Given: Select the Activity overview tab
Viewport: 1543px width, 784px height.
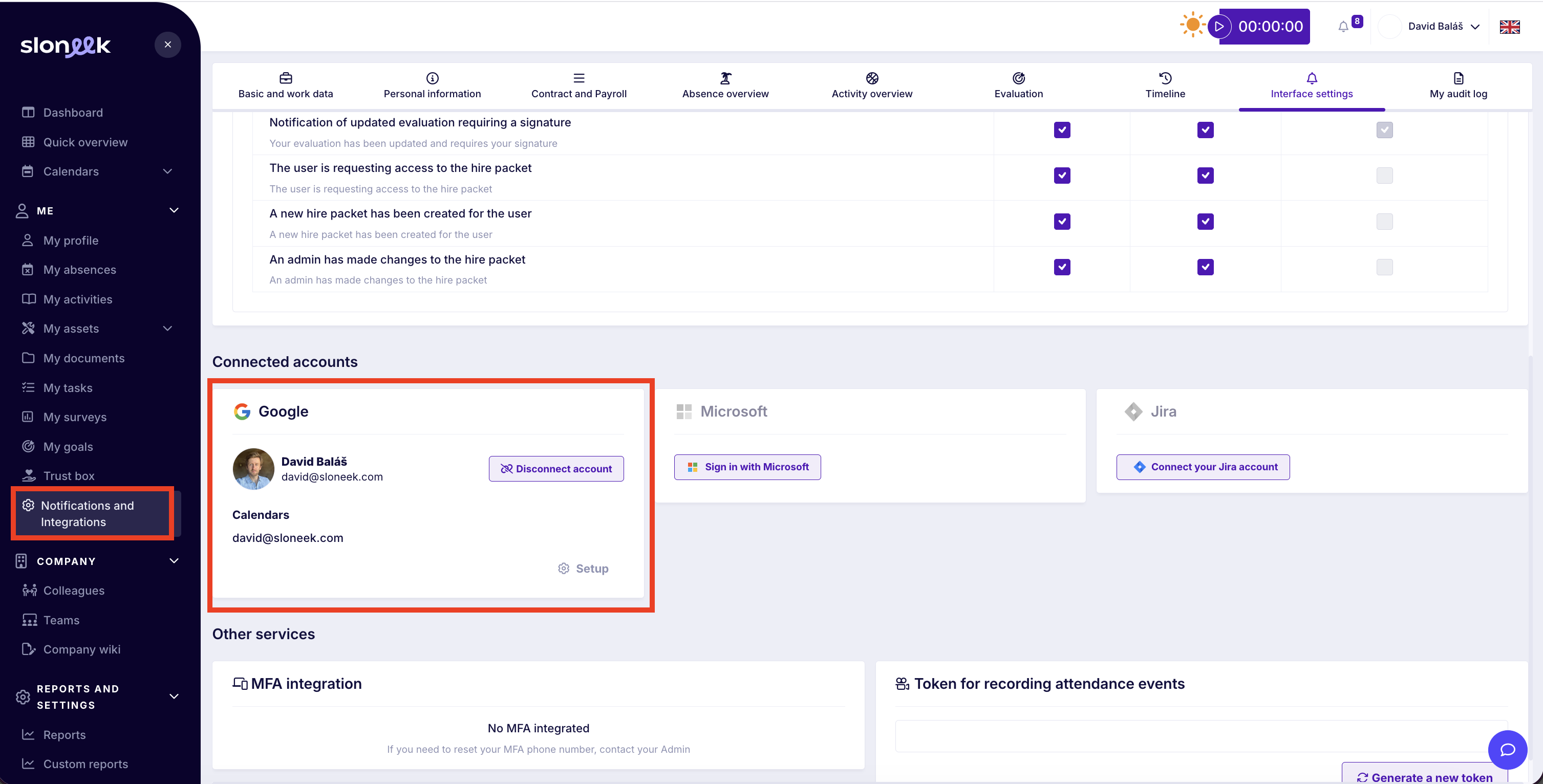Looking at the screenshot, I should pyautogui.click(x=872, y=86).
